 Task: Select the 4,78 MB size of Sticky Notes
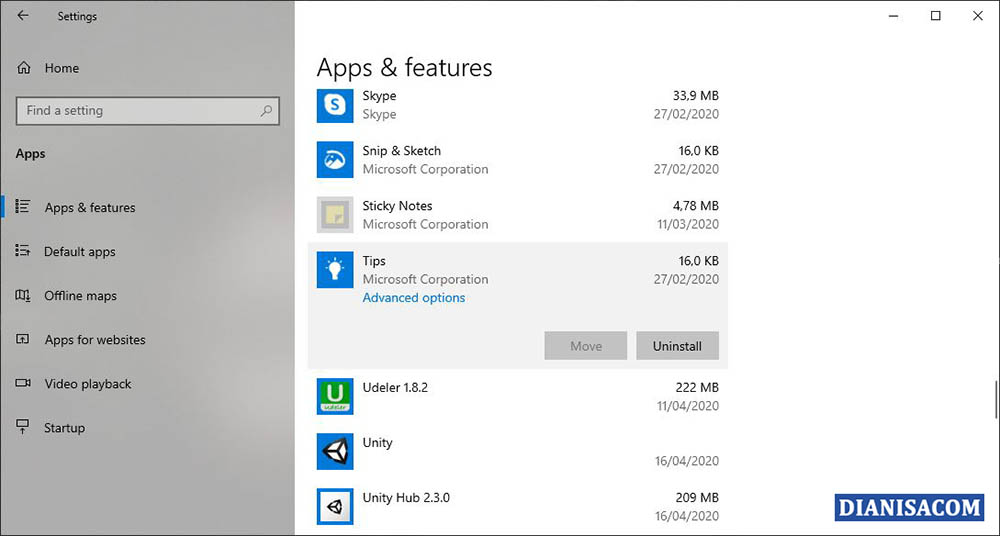695,205
